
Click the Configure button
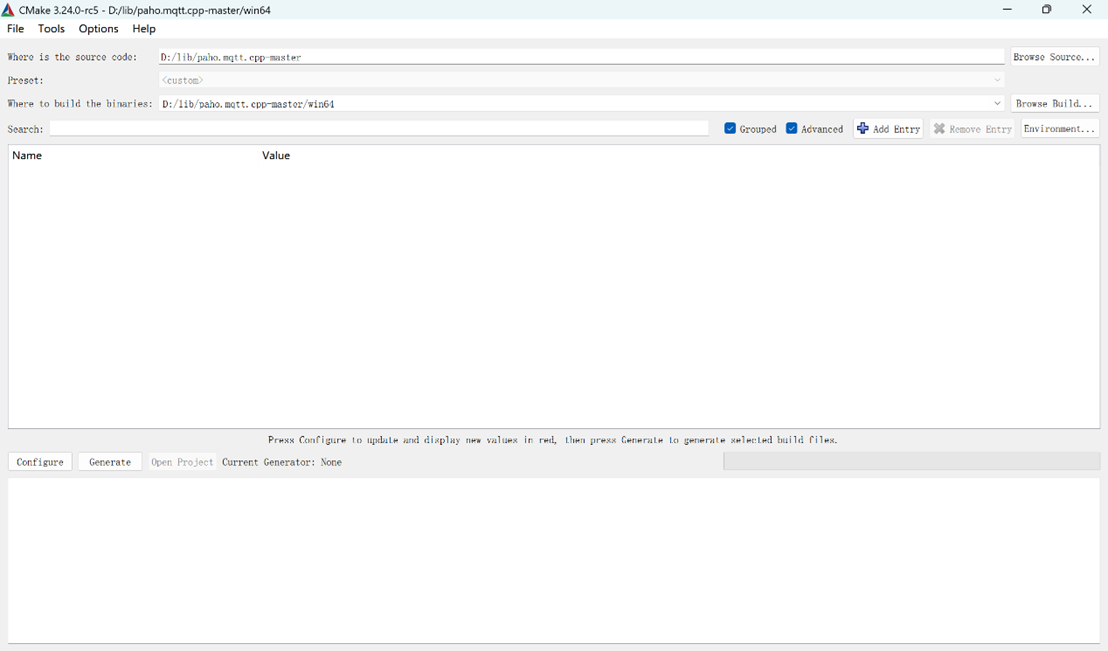pyautogui.click(x=40, y=462)
